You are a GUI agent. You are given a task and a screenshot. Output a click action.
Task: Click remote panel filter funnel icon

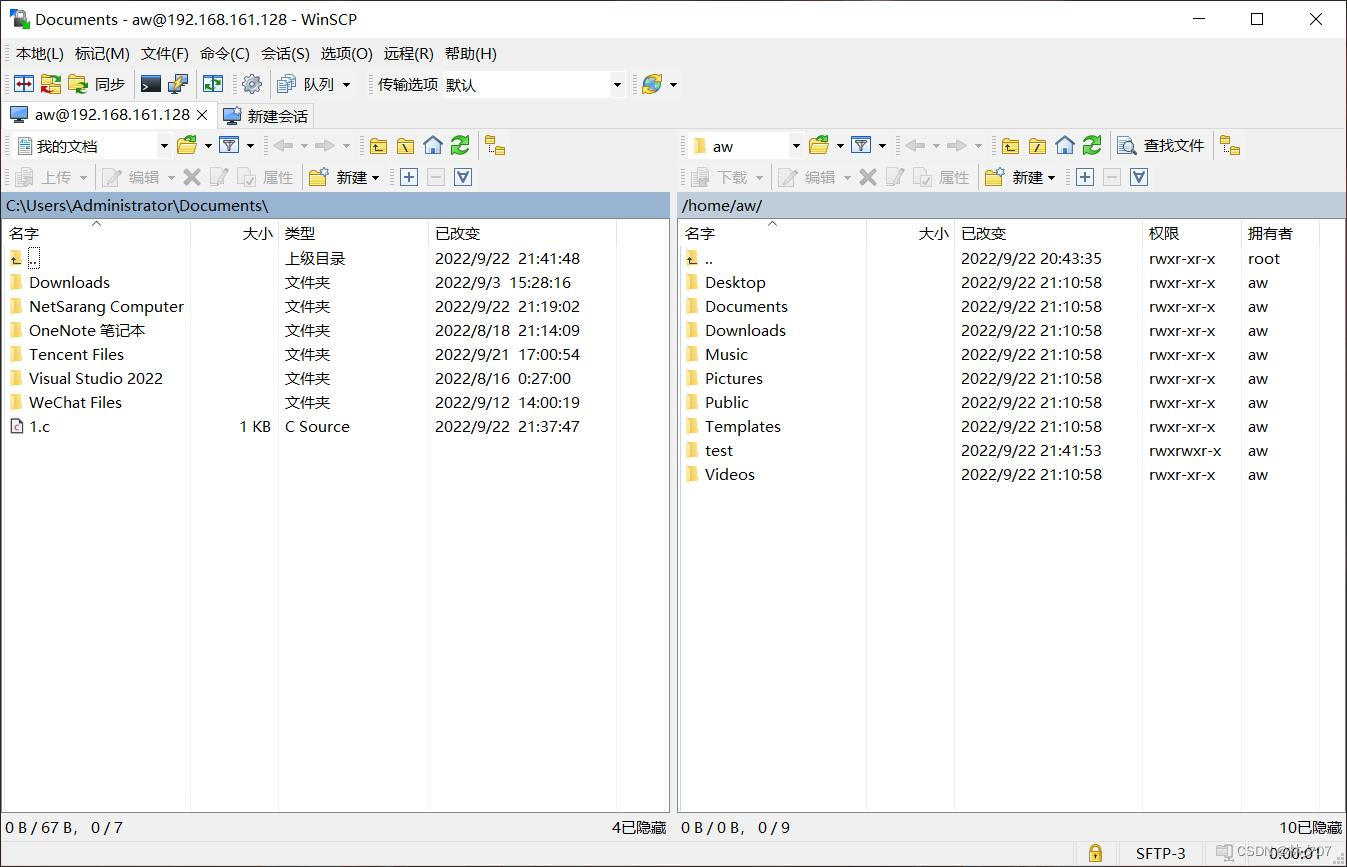(861, 146)
